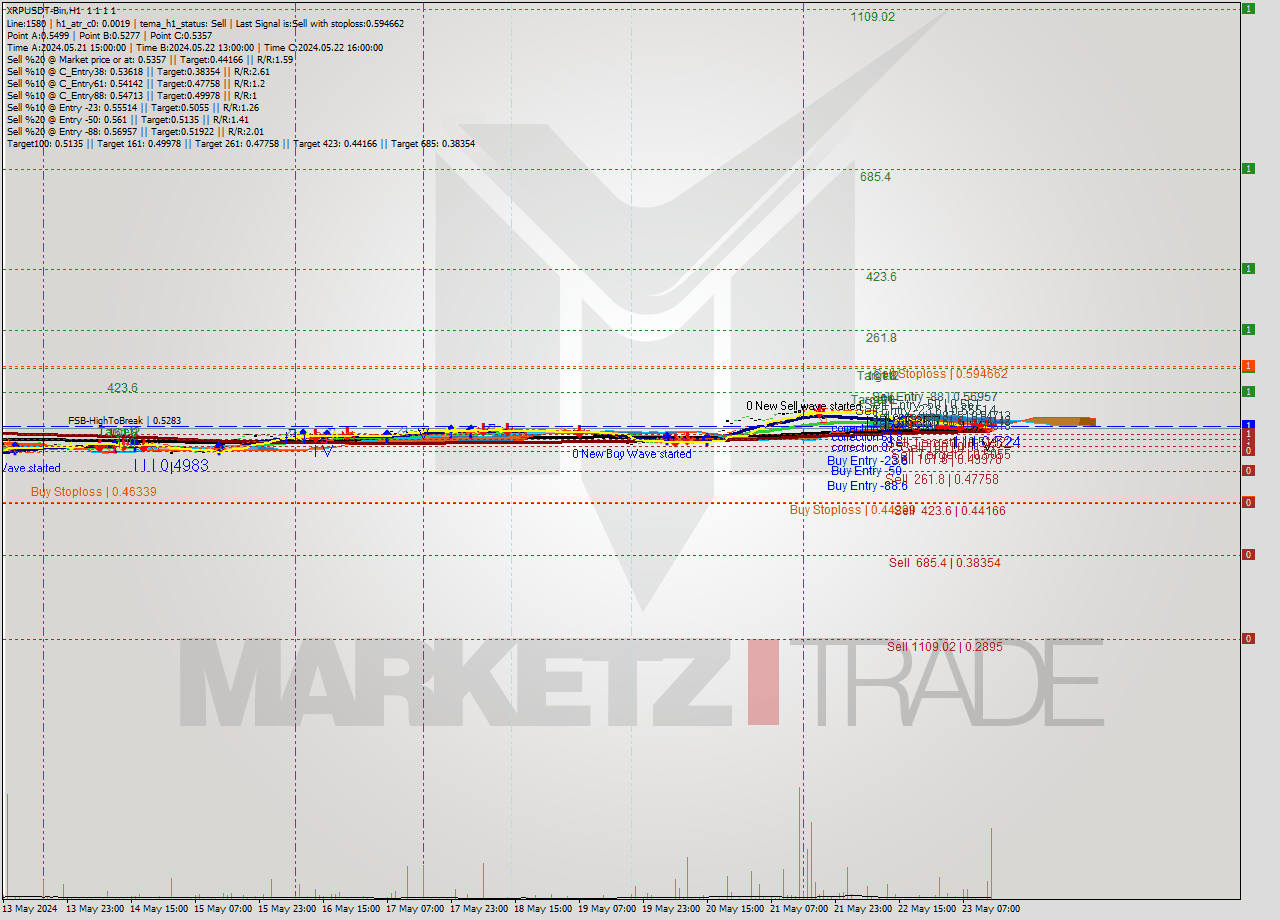Click the green marker on the upper 423.6 line
This screenshot has width=1280, height=920.
(1248, 268)
